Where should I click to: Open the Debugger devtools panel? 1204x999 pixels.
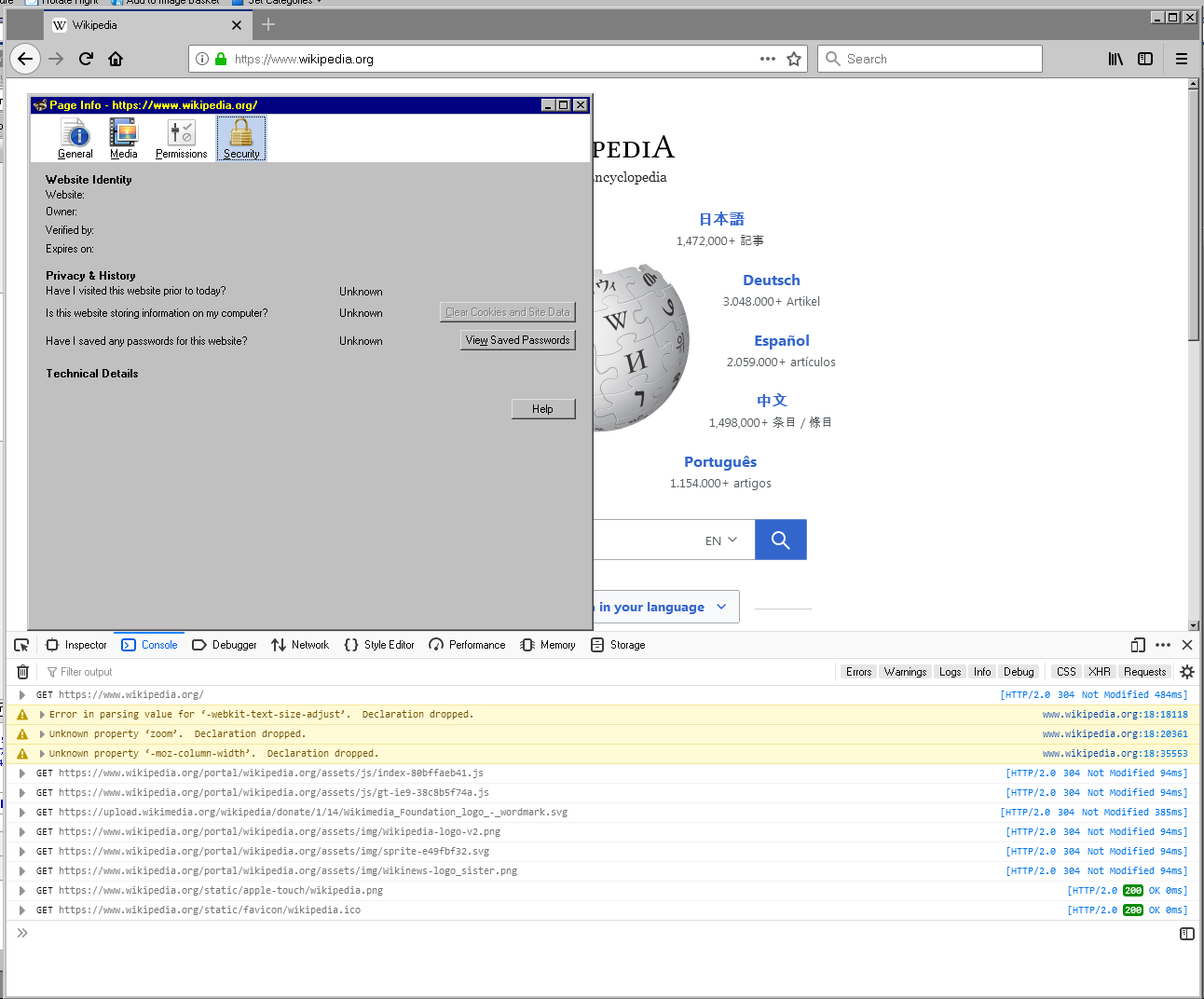click(x=225, y=645)
